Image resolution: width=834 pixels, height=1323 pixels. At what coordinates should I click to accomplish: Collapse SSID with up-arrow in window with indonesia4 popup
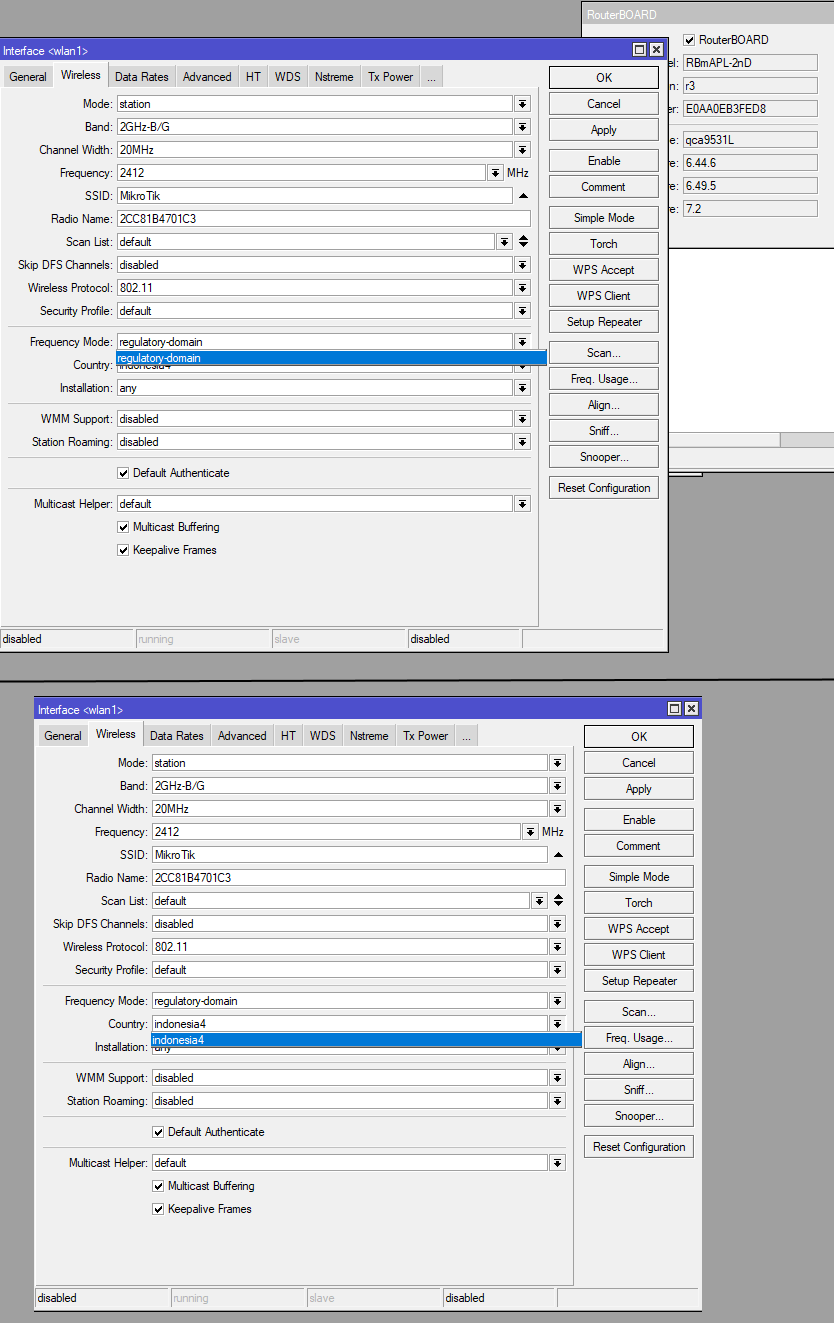558,855
